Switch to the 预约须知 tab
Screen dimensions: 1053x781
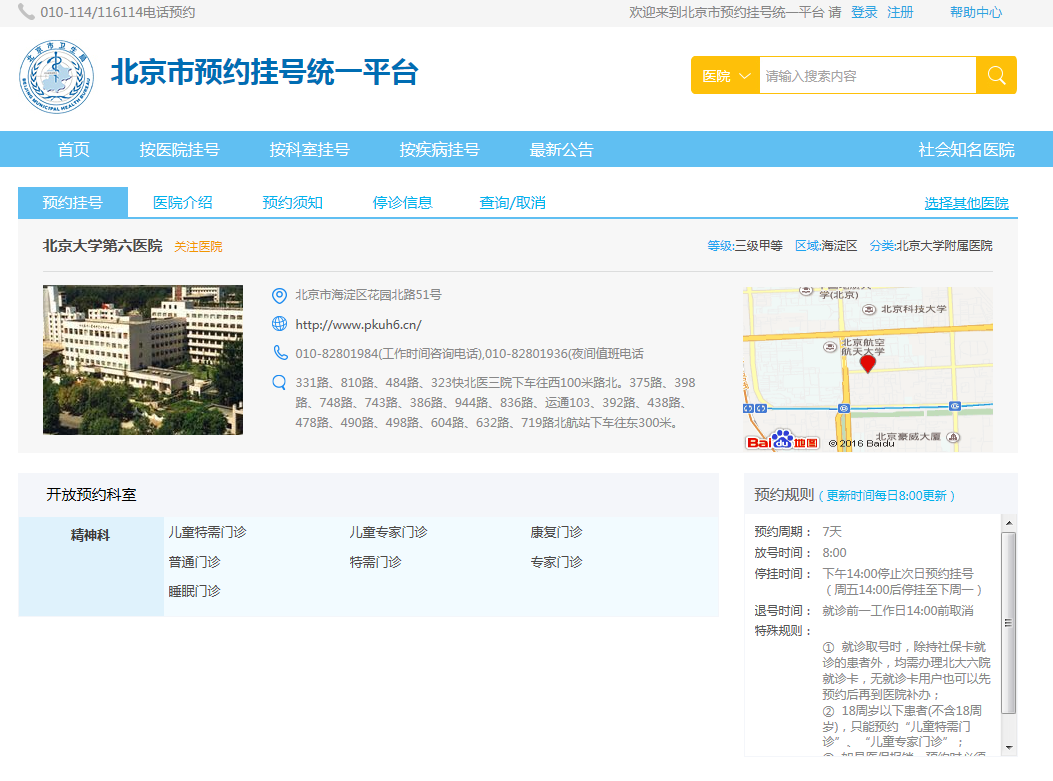coord(292,202)
